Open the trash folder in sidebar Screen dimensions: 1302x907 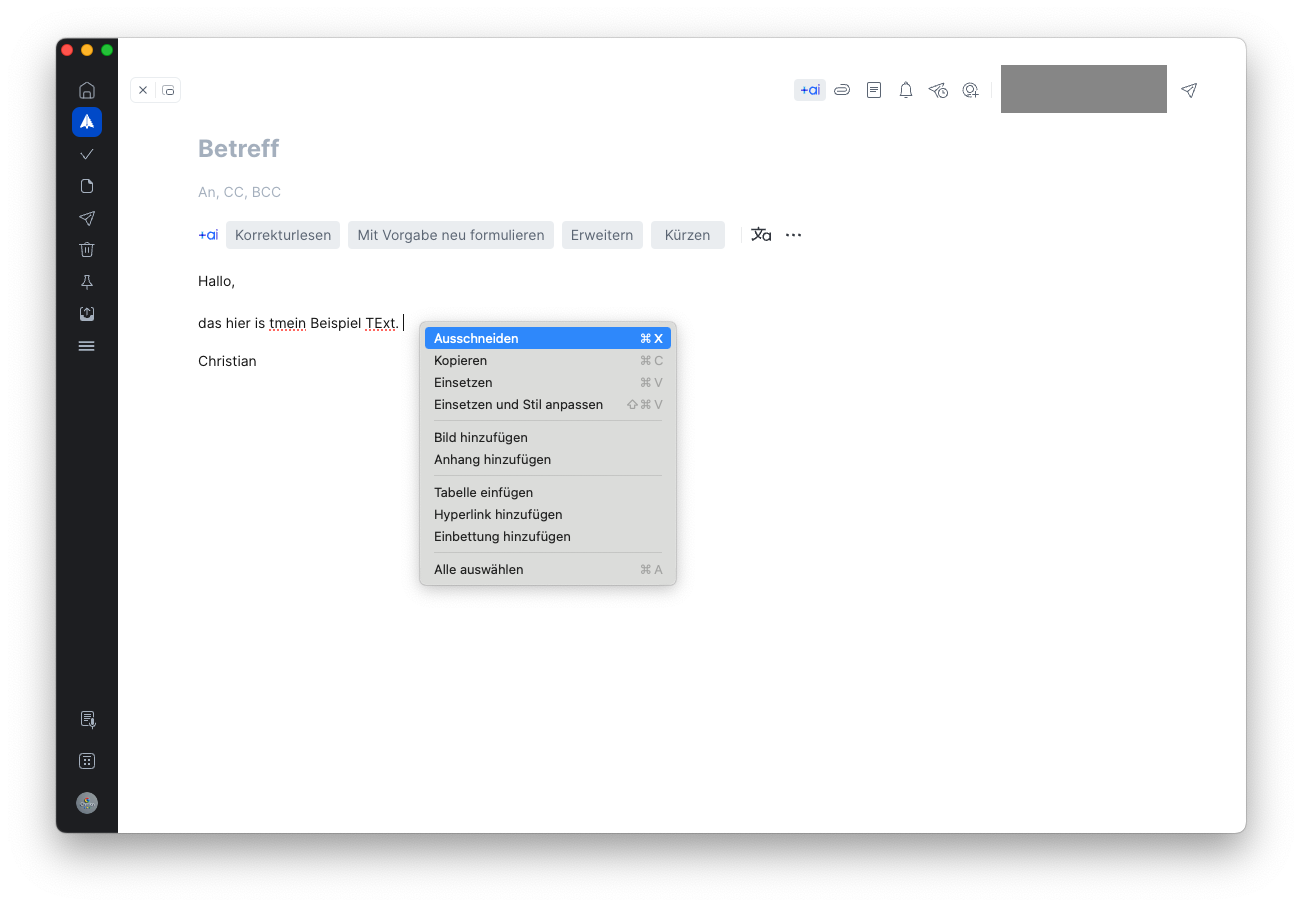87,250
